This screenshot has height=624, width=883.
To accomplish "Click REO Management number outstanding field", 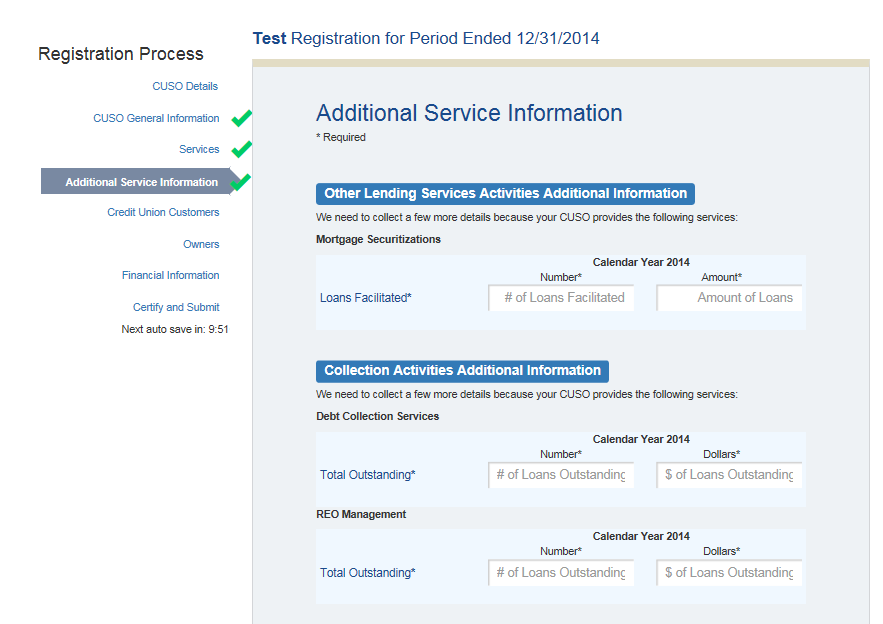I will pos(561,572).
